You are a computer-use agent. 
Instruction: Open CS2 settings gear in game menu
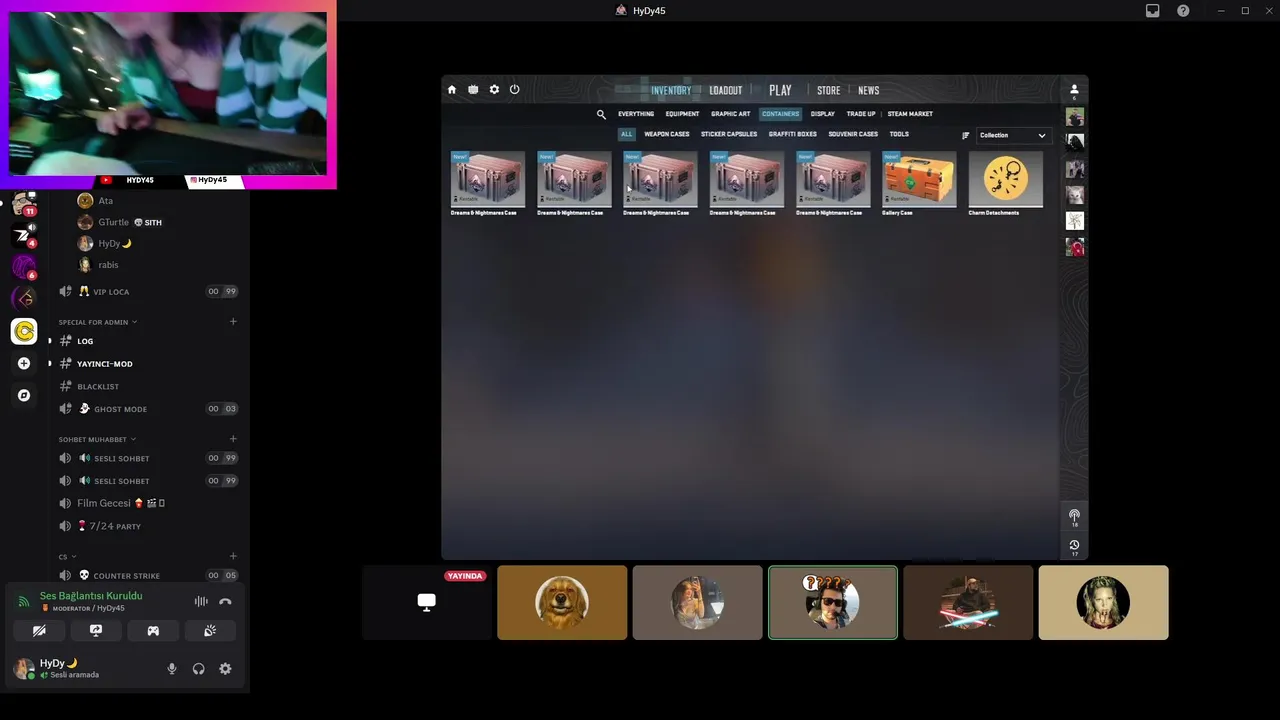click(x=494, y=90)
